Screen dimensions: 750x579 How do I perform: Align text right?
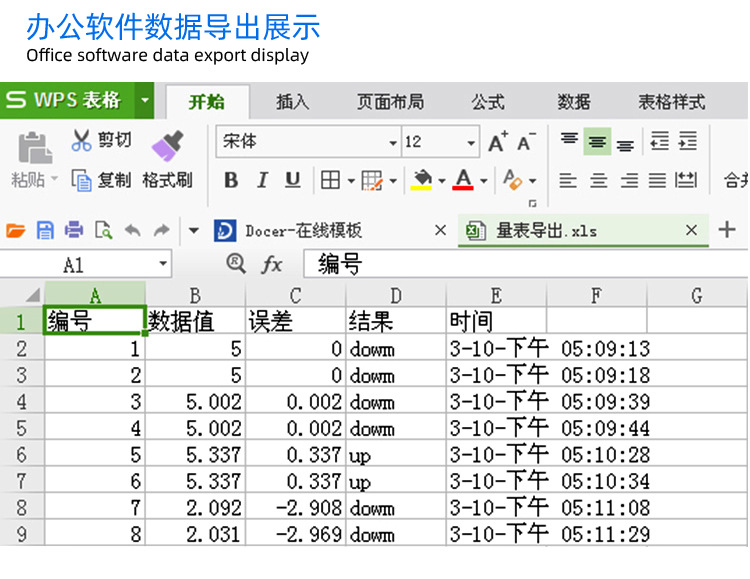pos(629,180)
